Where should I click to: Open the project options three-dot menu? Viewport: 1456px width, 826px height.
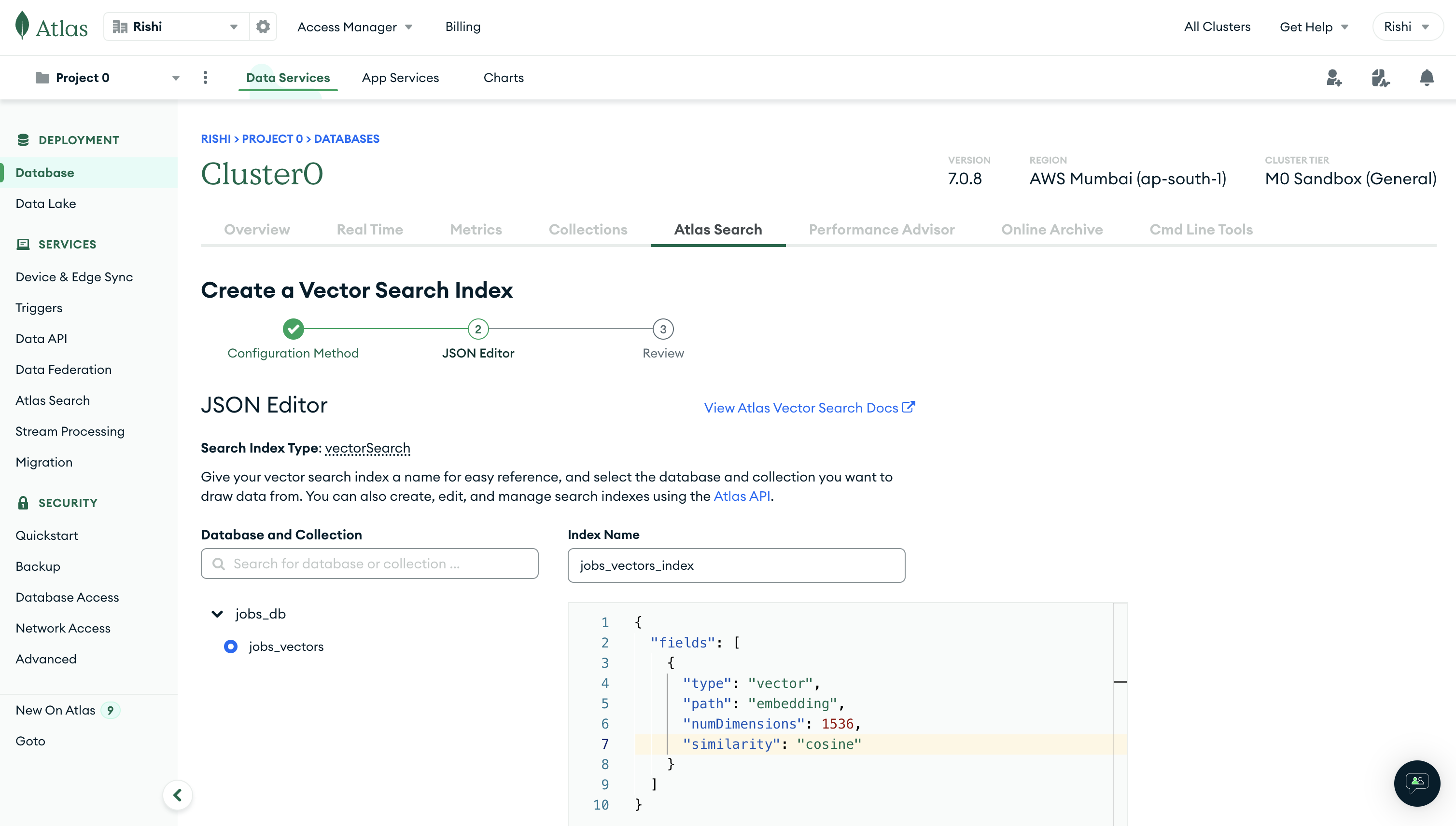pos(206,78)
